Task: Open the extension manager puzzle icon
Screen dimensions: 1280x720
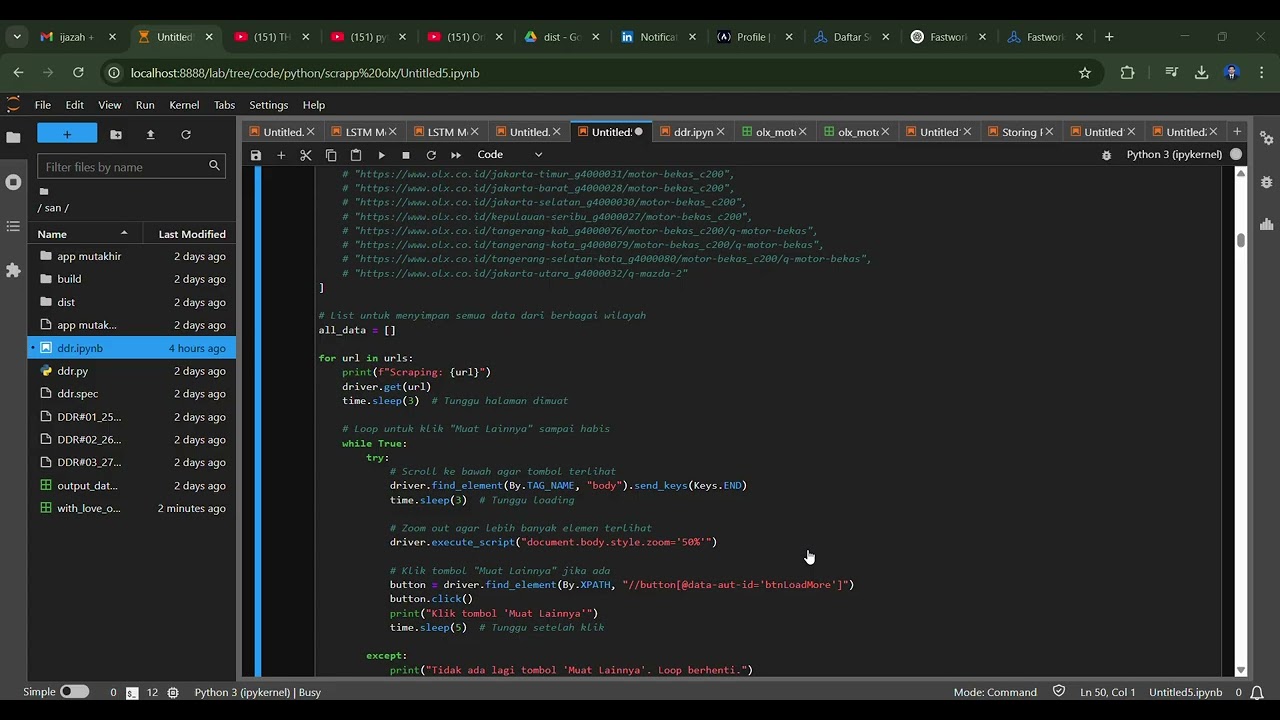Action: click(13, 271)
